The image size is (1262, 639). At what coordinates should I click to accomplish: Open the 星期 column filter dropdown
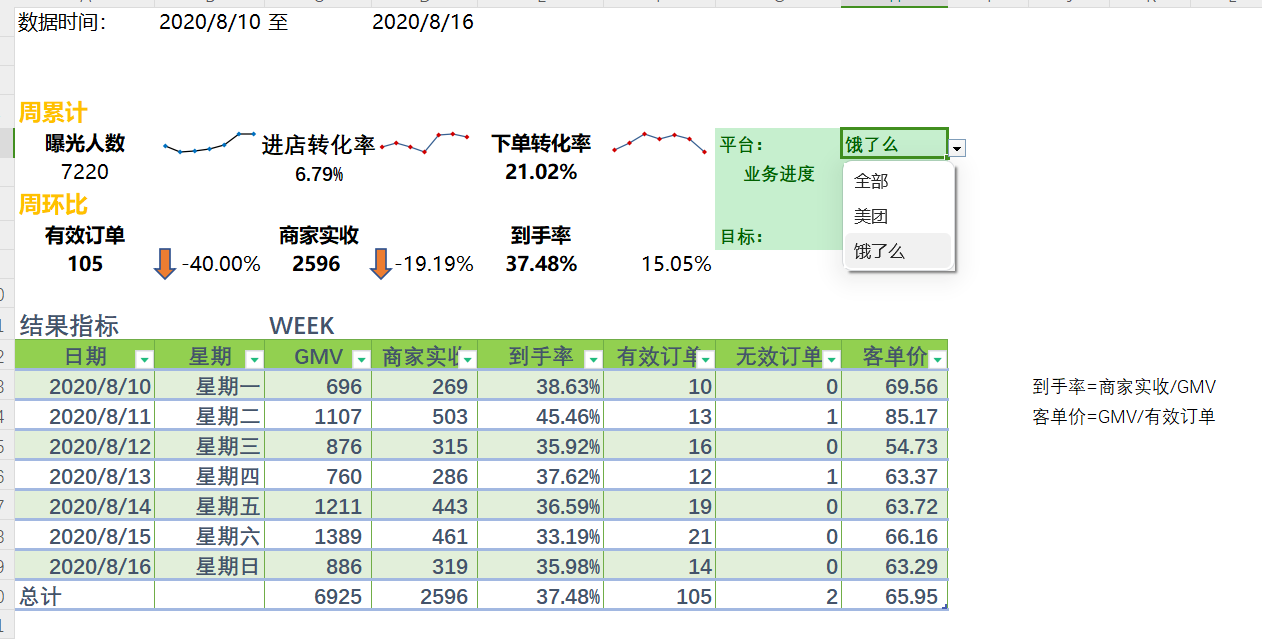pyautogui.click(x=254, y=356)
